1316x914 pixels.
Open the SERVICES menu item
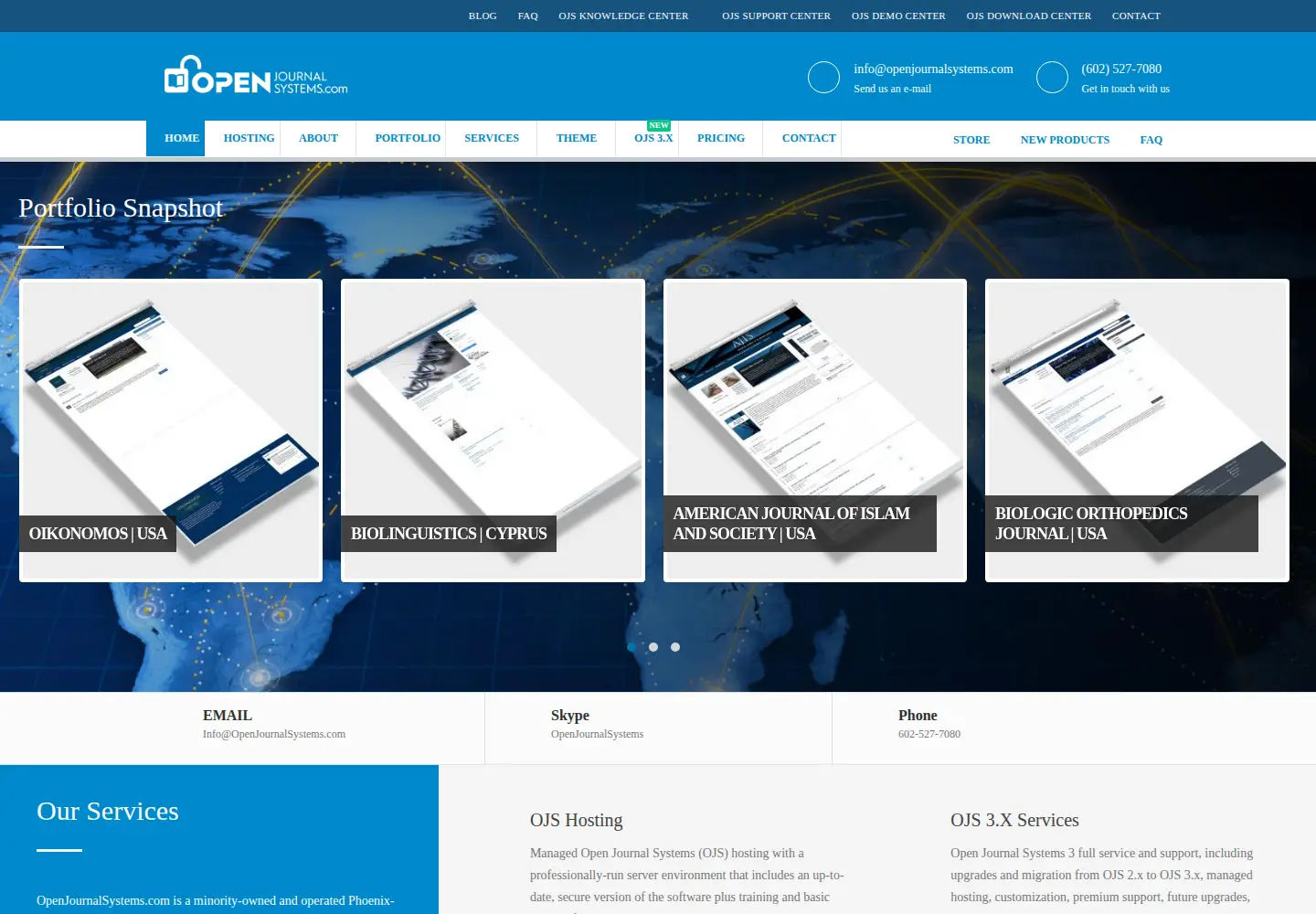pyautogui.click(x=492, y=138)
